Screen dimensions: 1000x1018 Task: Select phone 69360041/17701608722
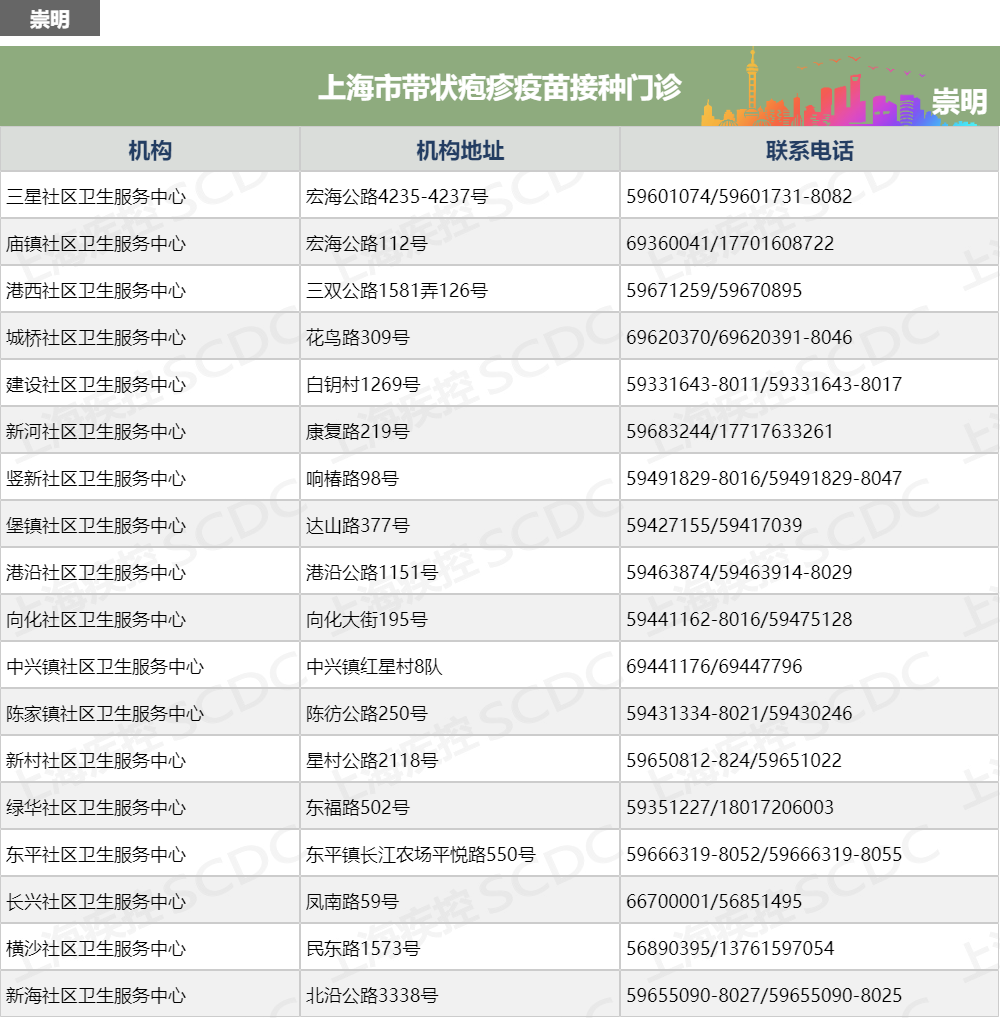[730, 243]
